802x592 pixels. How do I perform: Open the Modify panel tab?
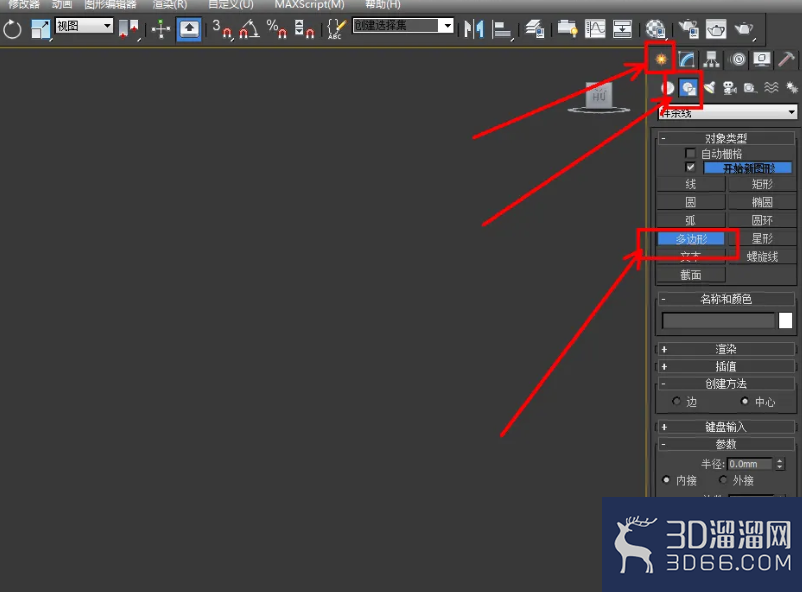[x=686, y=59]
